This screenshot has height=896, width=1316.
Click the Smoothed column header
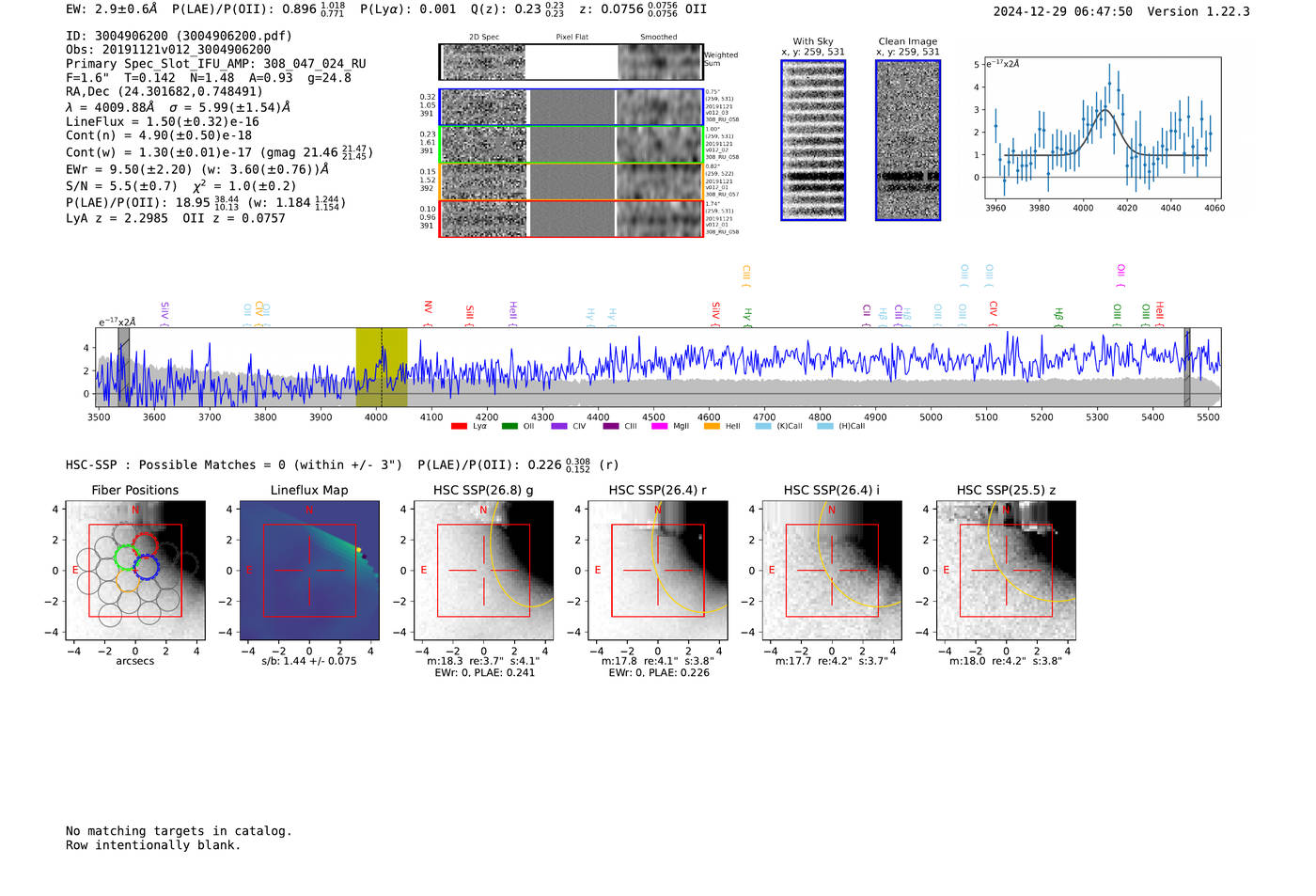click(658, 38)
